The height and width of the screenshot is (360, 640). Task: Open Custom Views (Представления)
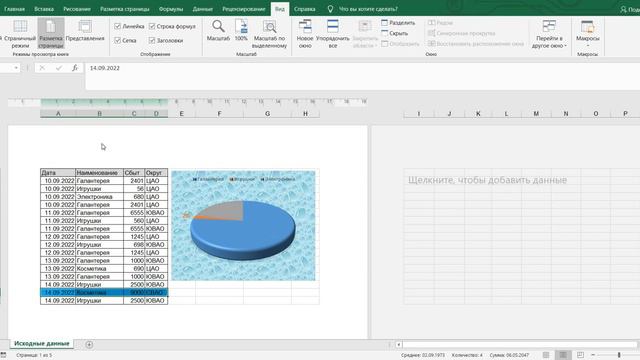(x=85, y=31)
